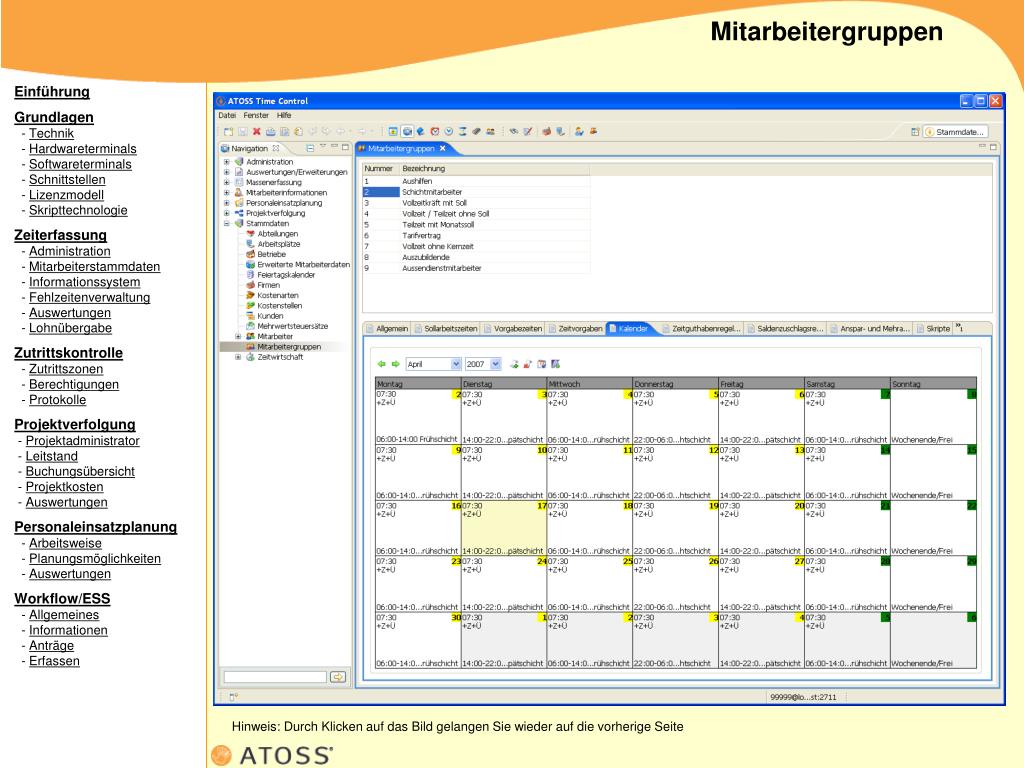The width and height of the screenshot is (1024, 768).
Task: Select the Aushilfen row in the table
Action: [476, 181]
